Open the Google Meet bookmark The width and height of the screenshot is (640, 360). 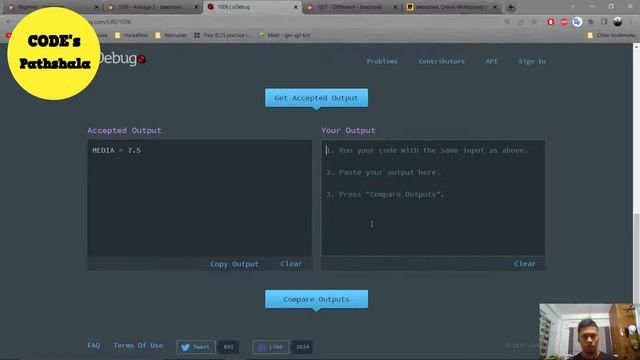point(284,36)
